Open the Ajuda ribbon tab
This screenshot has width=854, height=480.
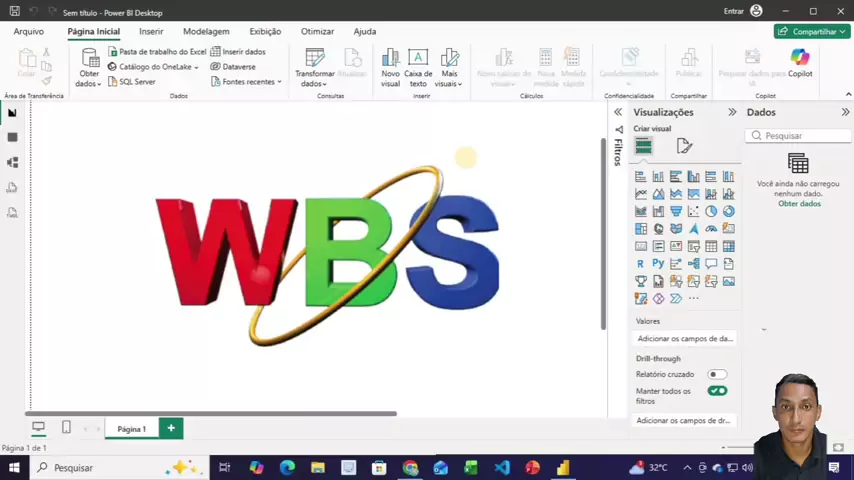pos(365,32)
